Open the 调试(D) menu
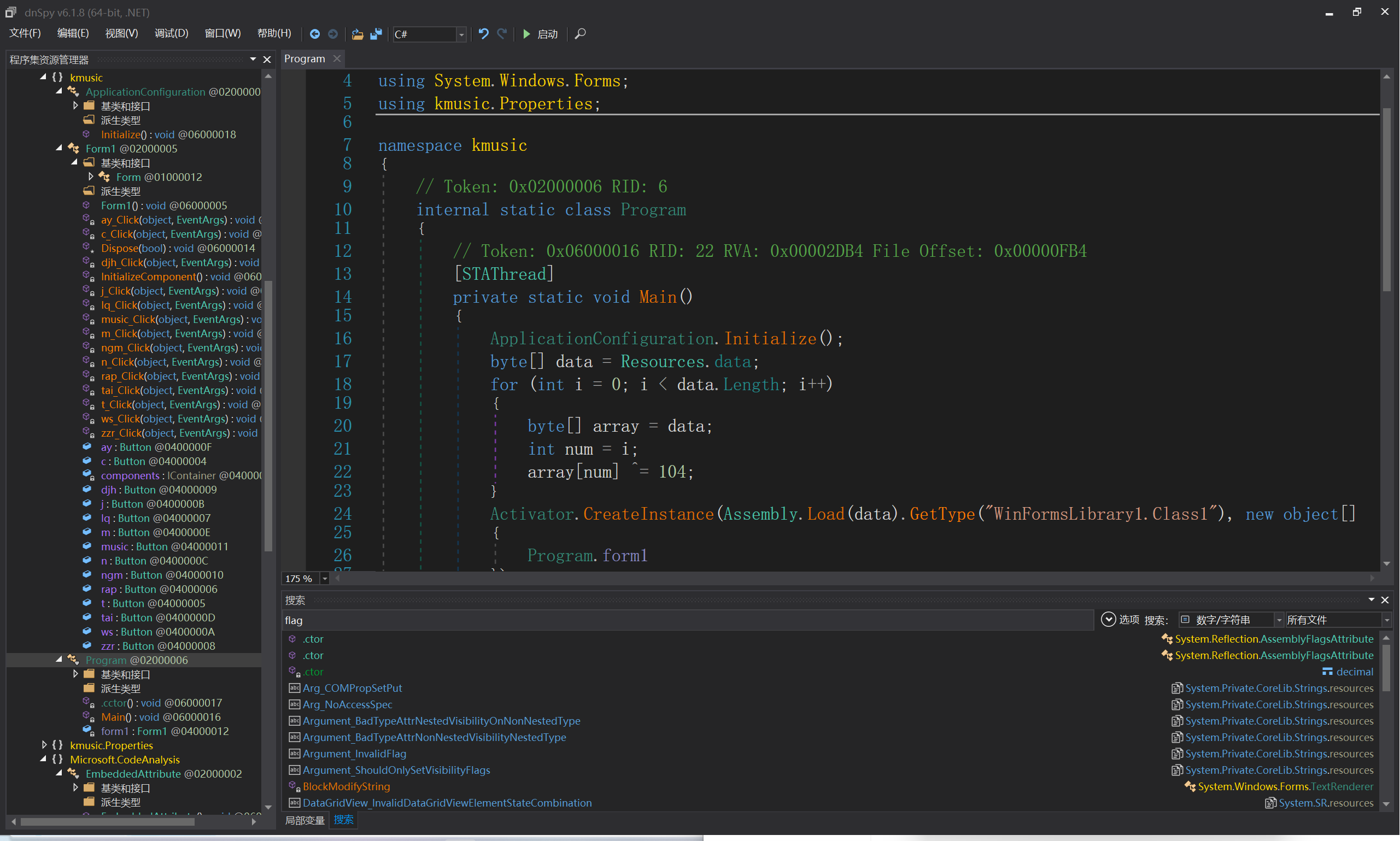 (x=171, y=33)
